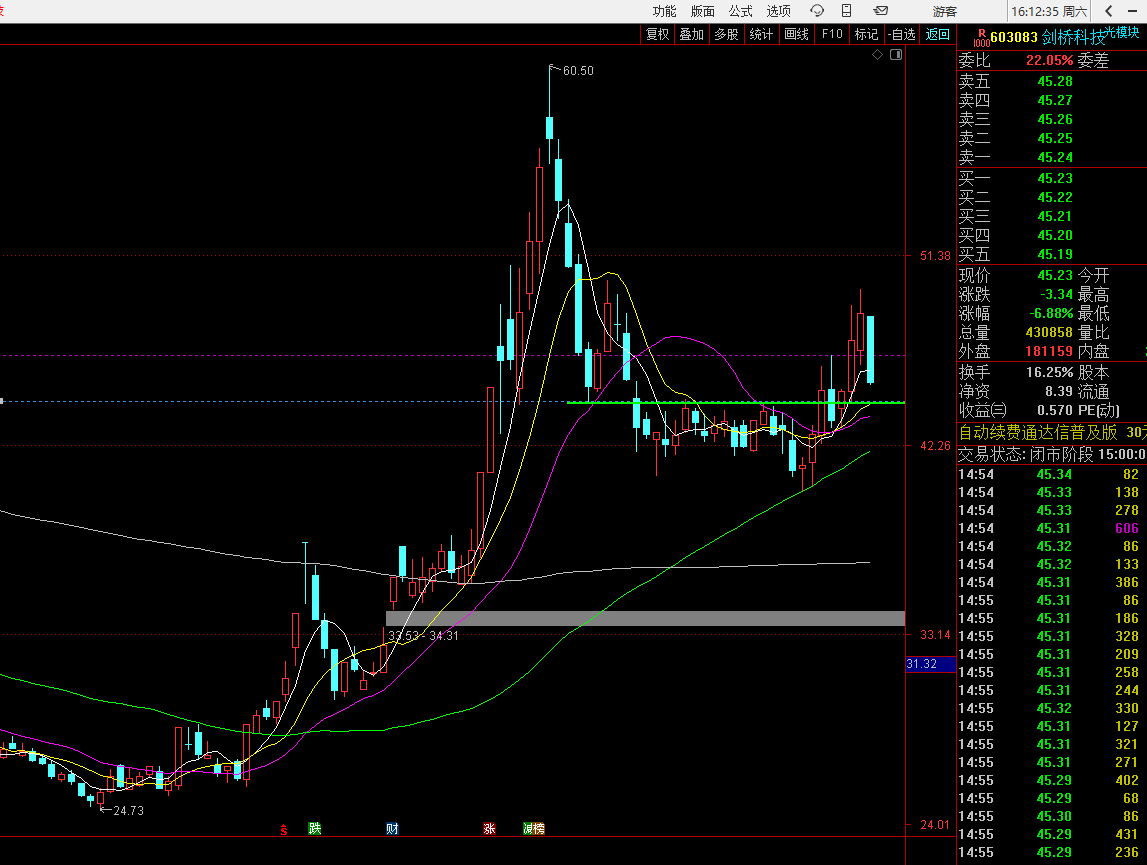Click the customer service headset icon

pos(817,10)
